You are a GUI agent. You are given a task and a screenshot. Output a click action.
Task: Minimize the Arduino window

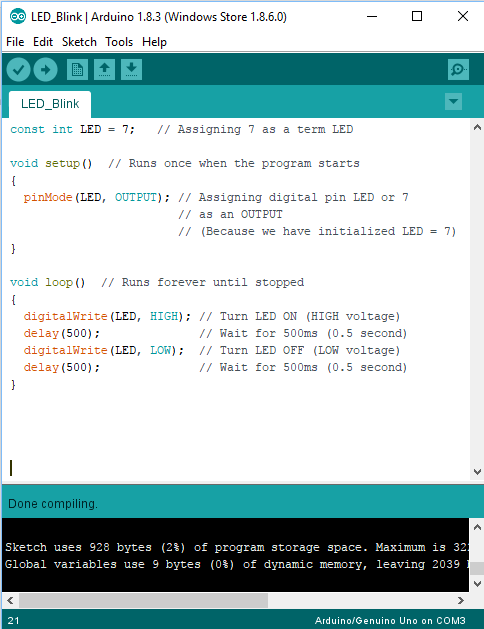(x=372, y=16)
